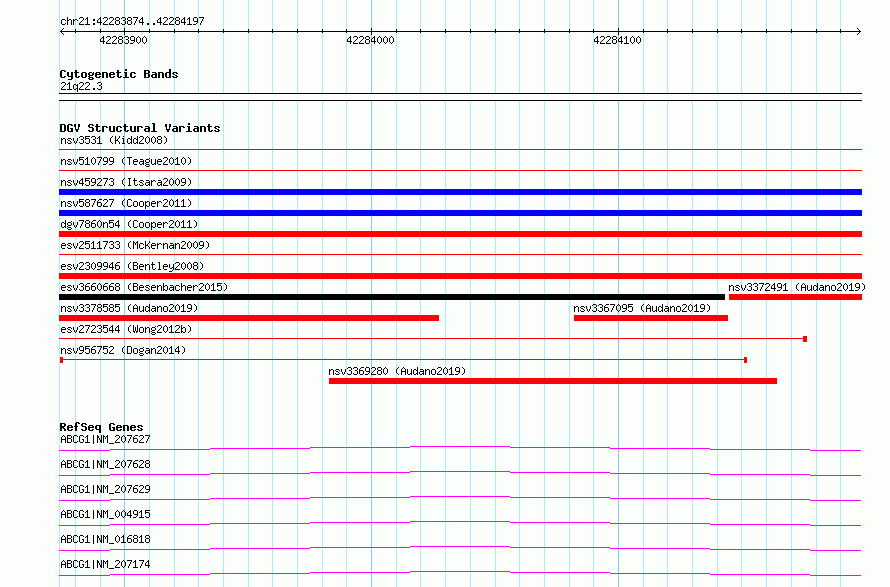Screen dimensions: 890x587
Task: Select the red bar of dgv7860n54
Action: pos(460,234)
